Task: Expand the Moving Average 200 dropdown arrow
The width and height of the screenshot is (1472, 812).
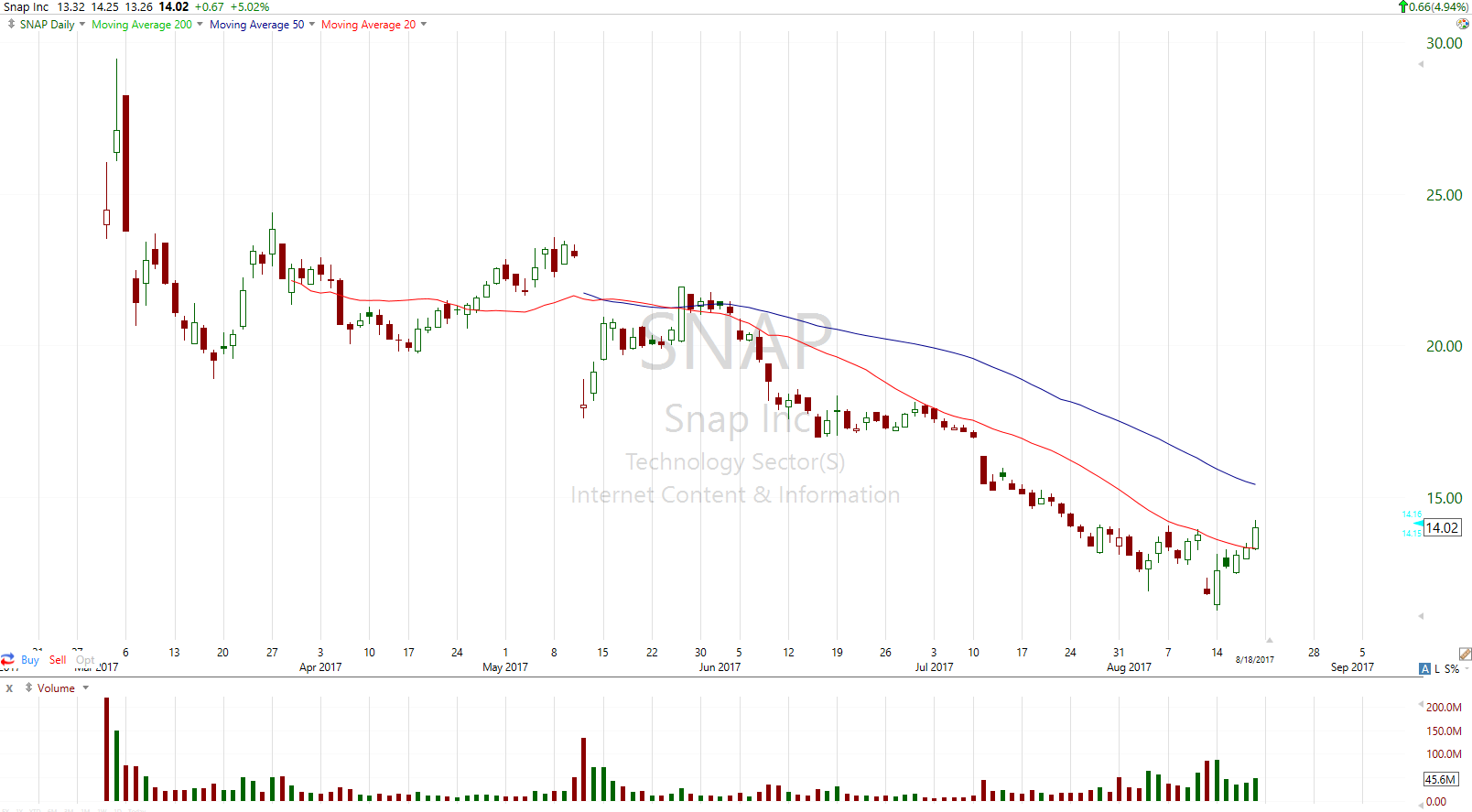Action: (x=200, y=25)
